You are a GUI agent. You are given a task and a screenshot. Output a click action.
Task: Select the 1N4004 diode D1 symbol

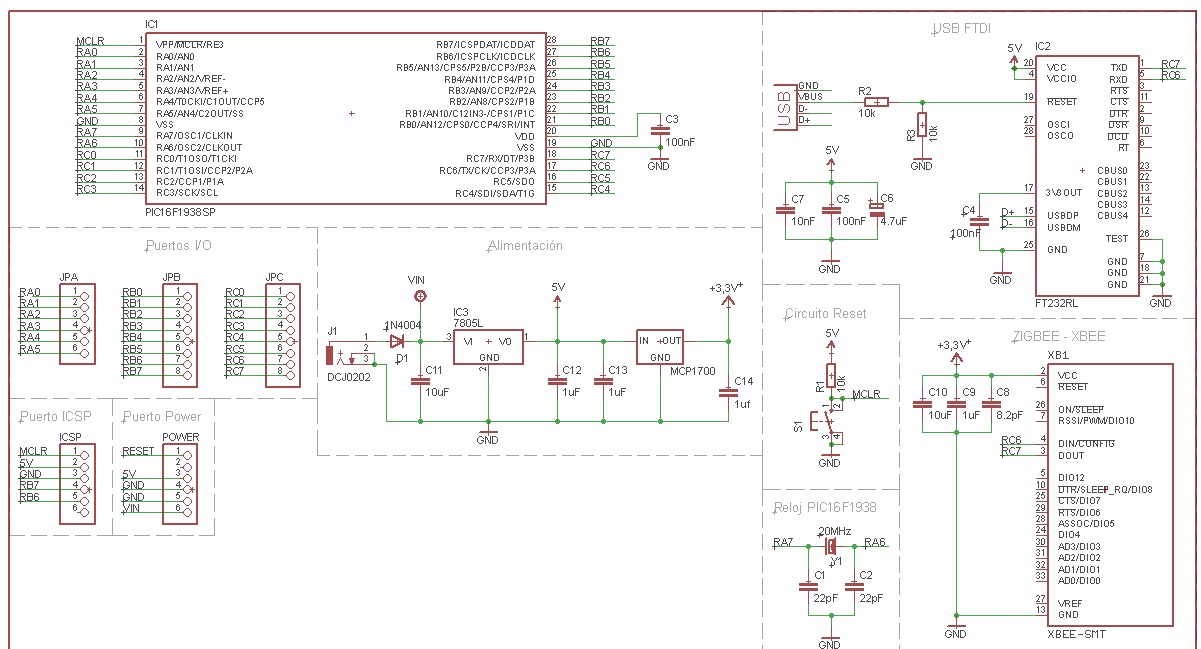397,339
